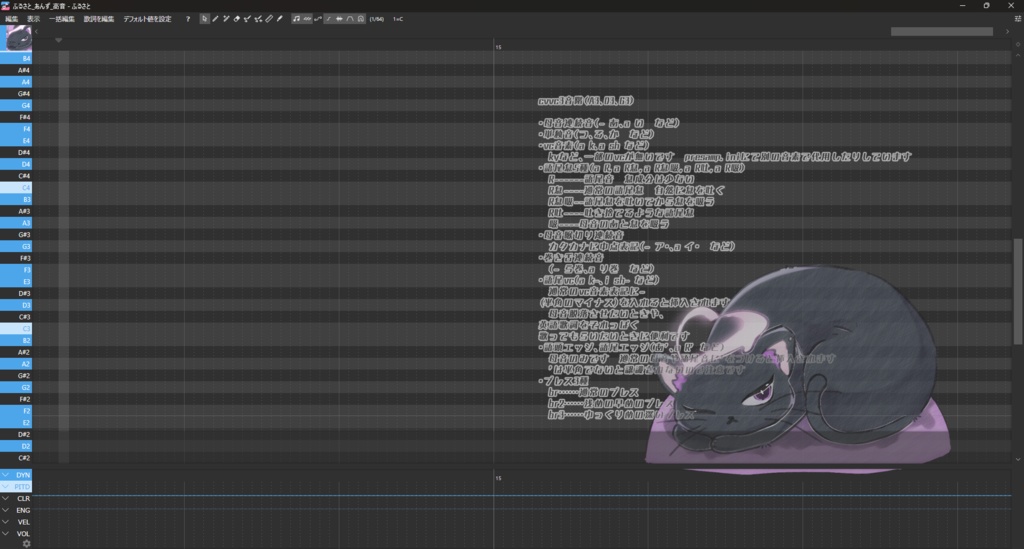The image size is (1024, 549).
Task: Click the right arrow of horizontal scrollbar
Action: click(x=1007, y=31)
